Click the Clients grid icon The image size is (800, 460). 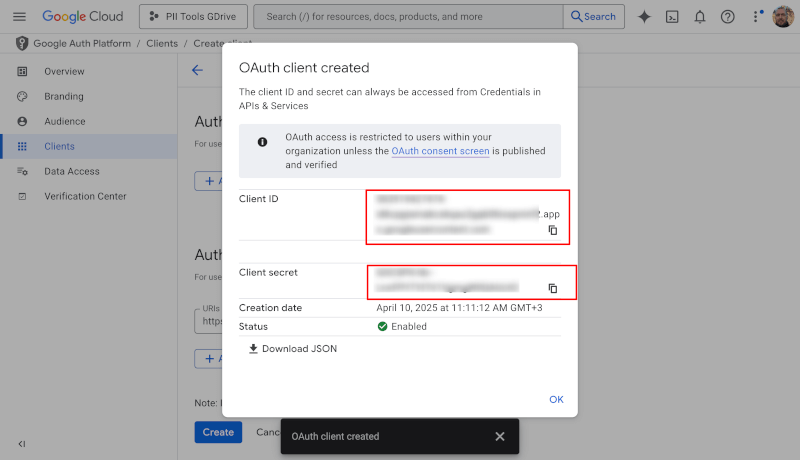[x=22, y=146]
